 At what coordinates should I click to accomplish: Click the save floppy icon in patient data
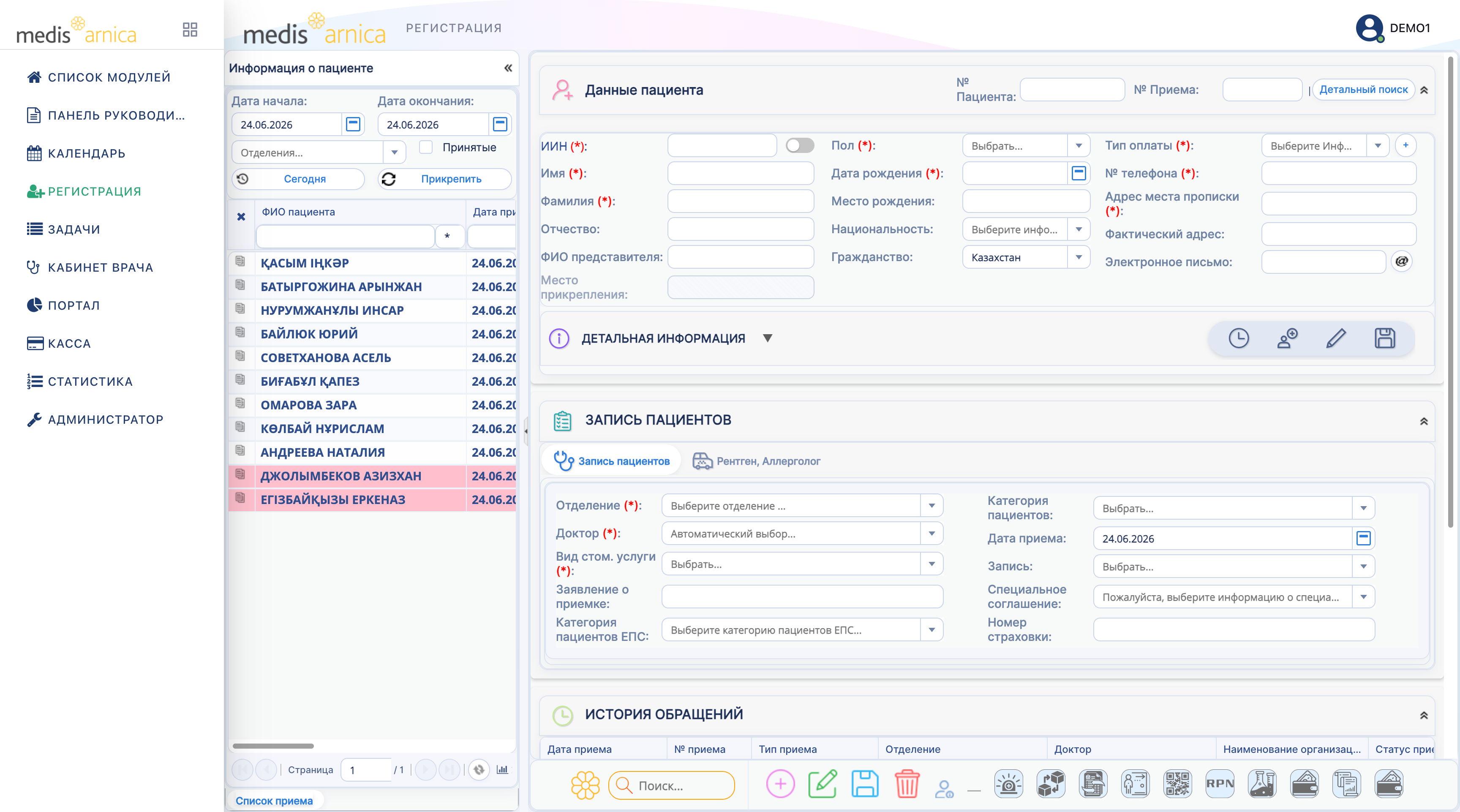pos(1385,338)
